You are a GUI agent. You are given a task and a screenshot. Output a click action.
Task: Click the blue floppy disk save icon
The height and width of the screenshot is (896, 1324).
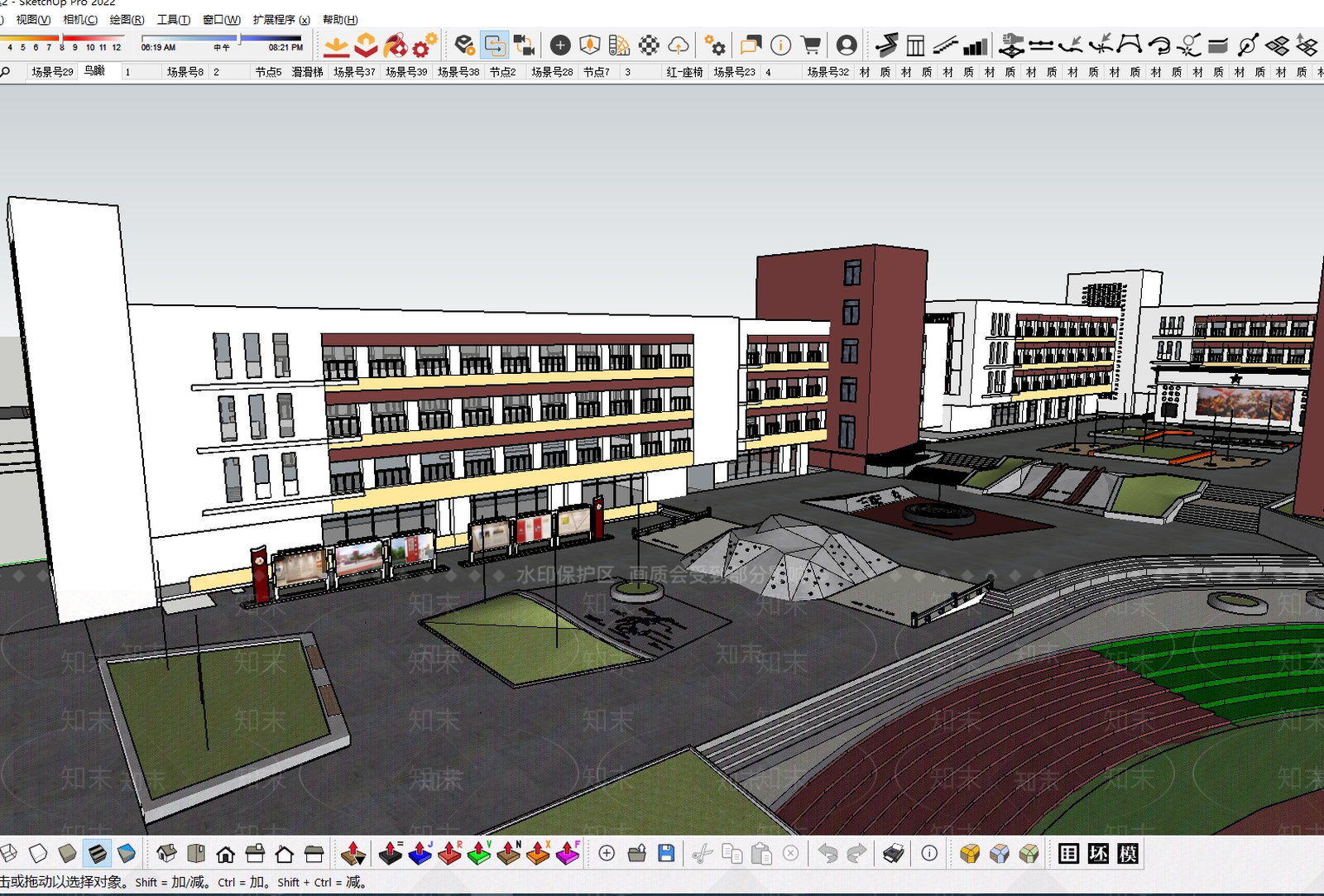pos(666,853)
